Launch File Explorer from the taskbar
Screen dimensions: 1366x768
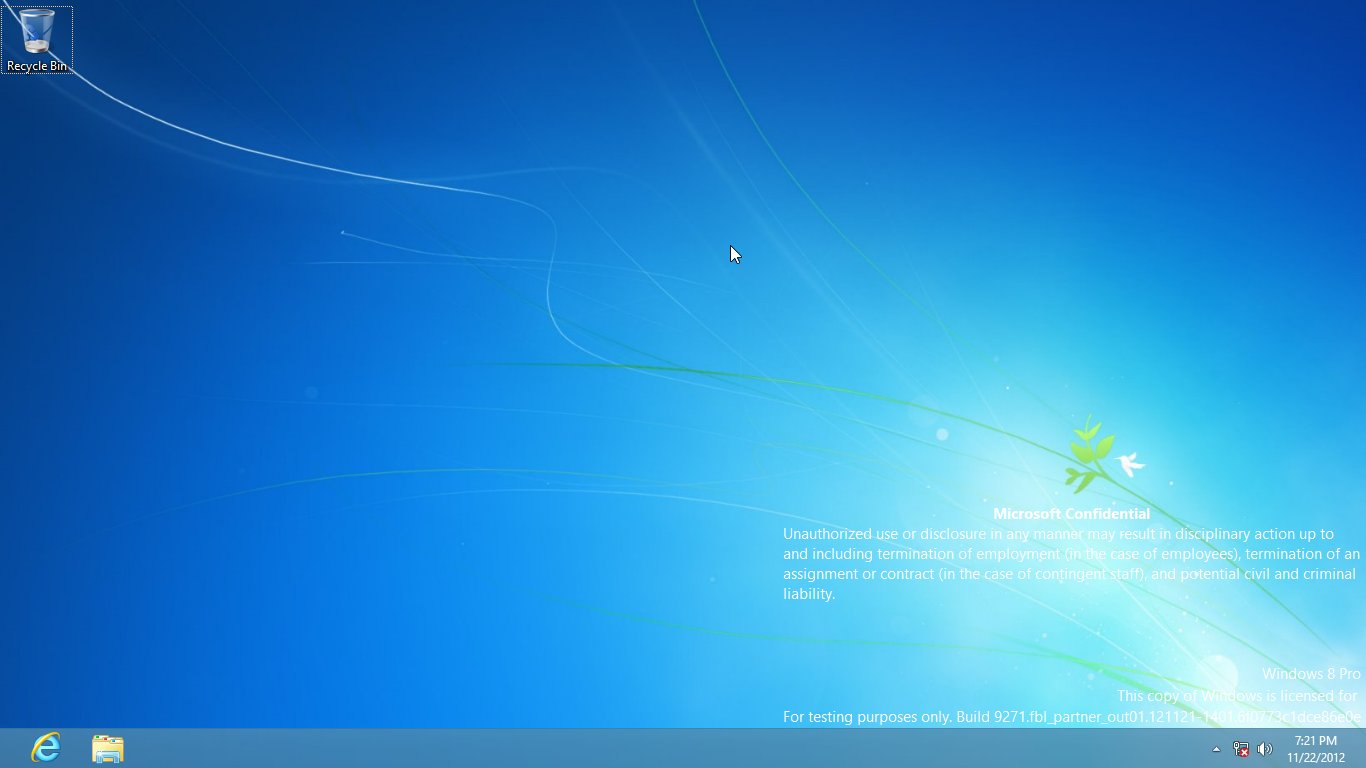[x=107, y=748]
